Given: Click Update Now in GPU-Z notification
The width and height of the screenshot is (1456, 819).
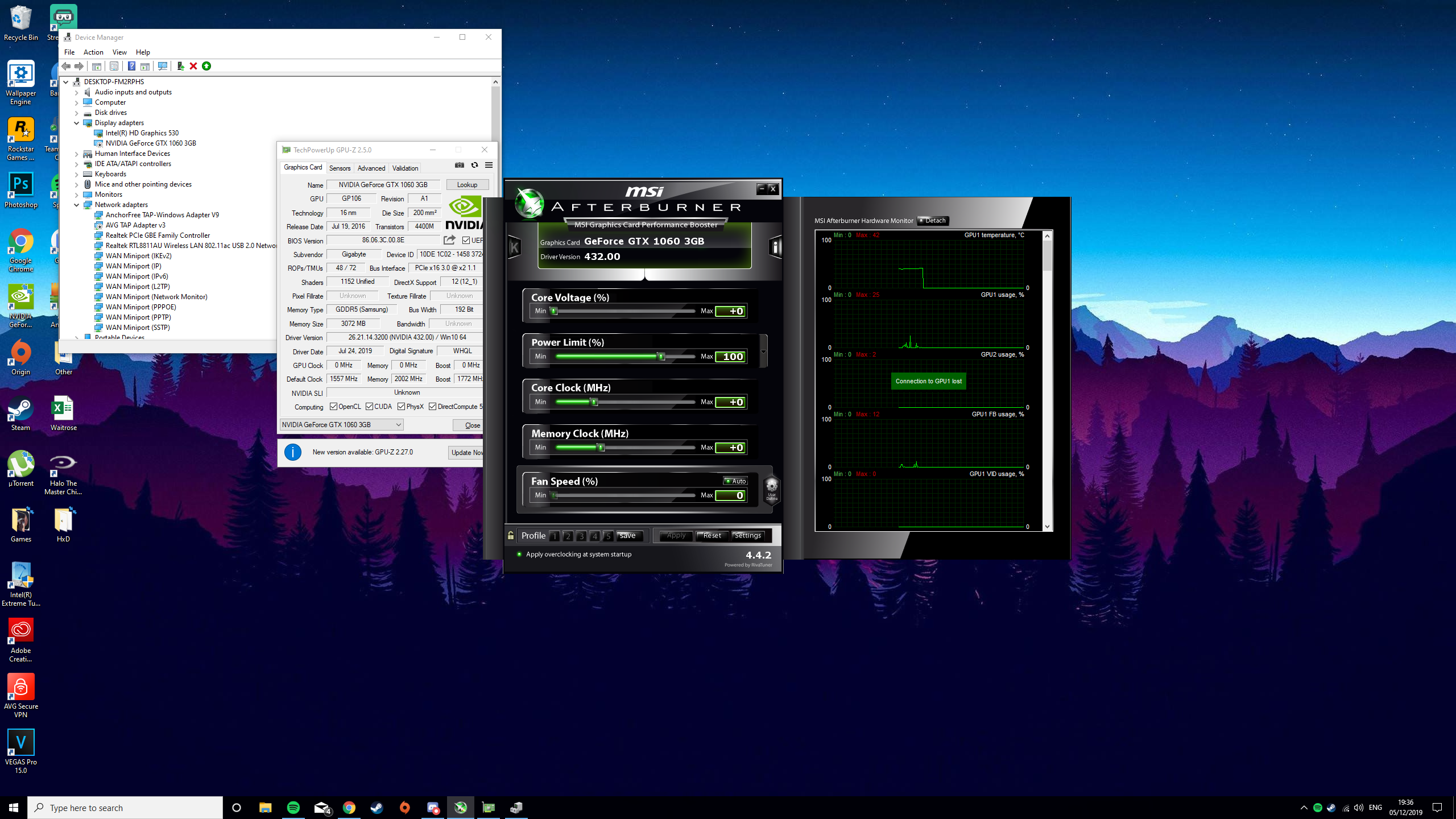Looking at the screenshot, I should point(466,453).
